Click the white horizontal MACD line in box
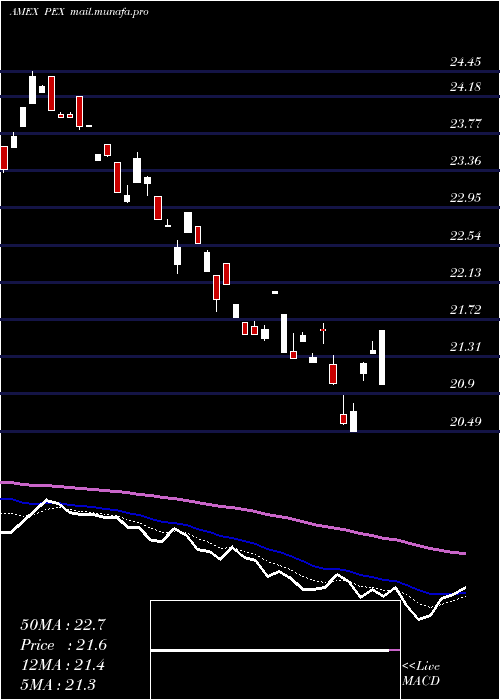Image resolution: width=500 pixels, height=700 pixels. point(270,650)
